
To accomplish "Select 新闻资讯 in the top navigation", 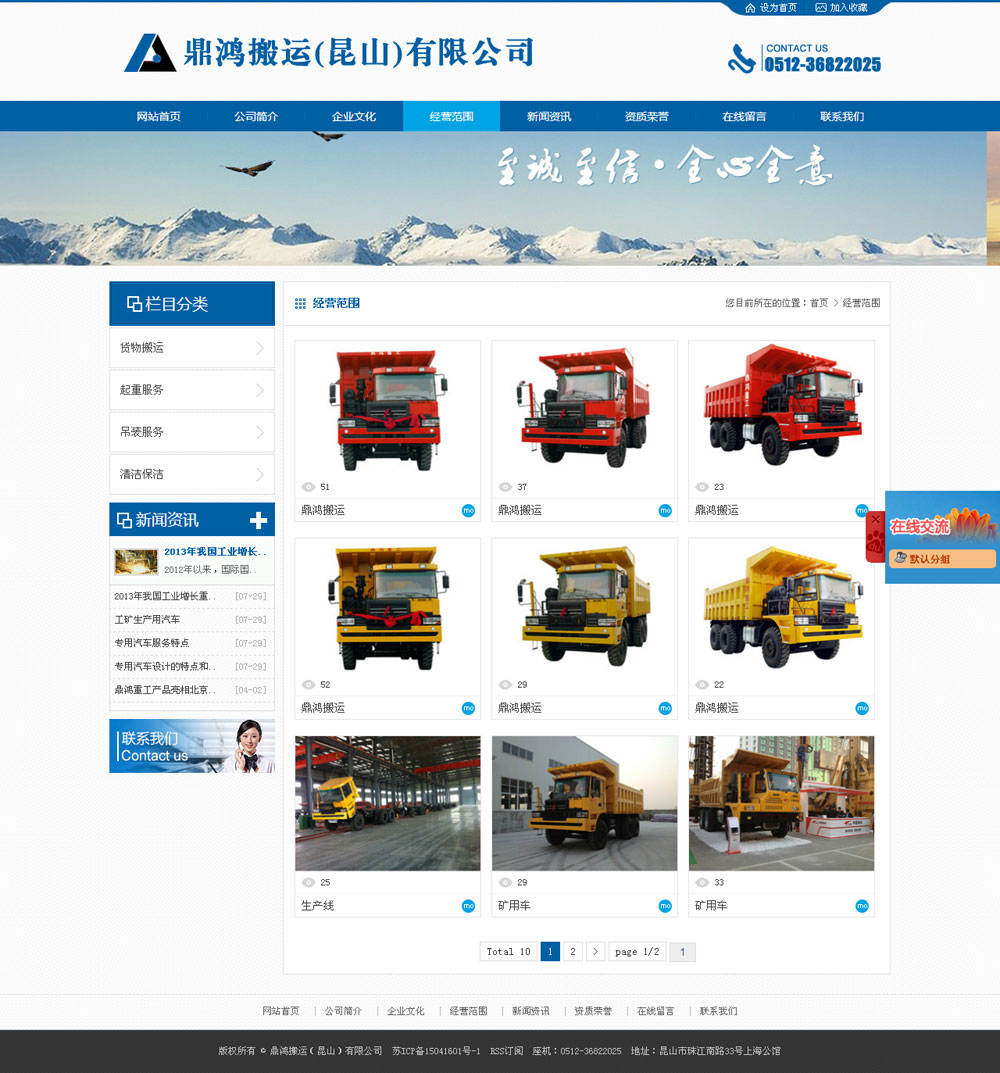I will coord(549,116).
